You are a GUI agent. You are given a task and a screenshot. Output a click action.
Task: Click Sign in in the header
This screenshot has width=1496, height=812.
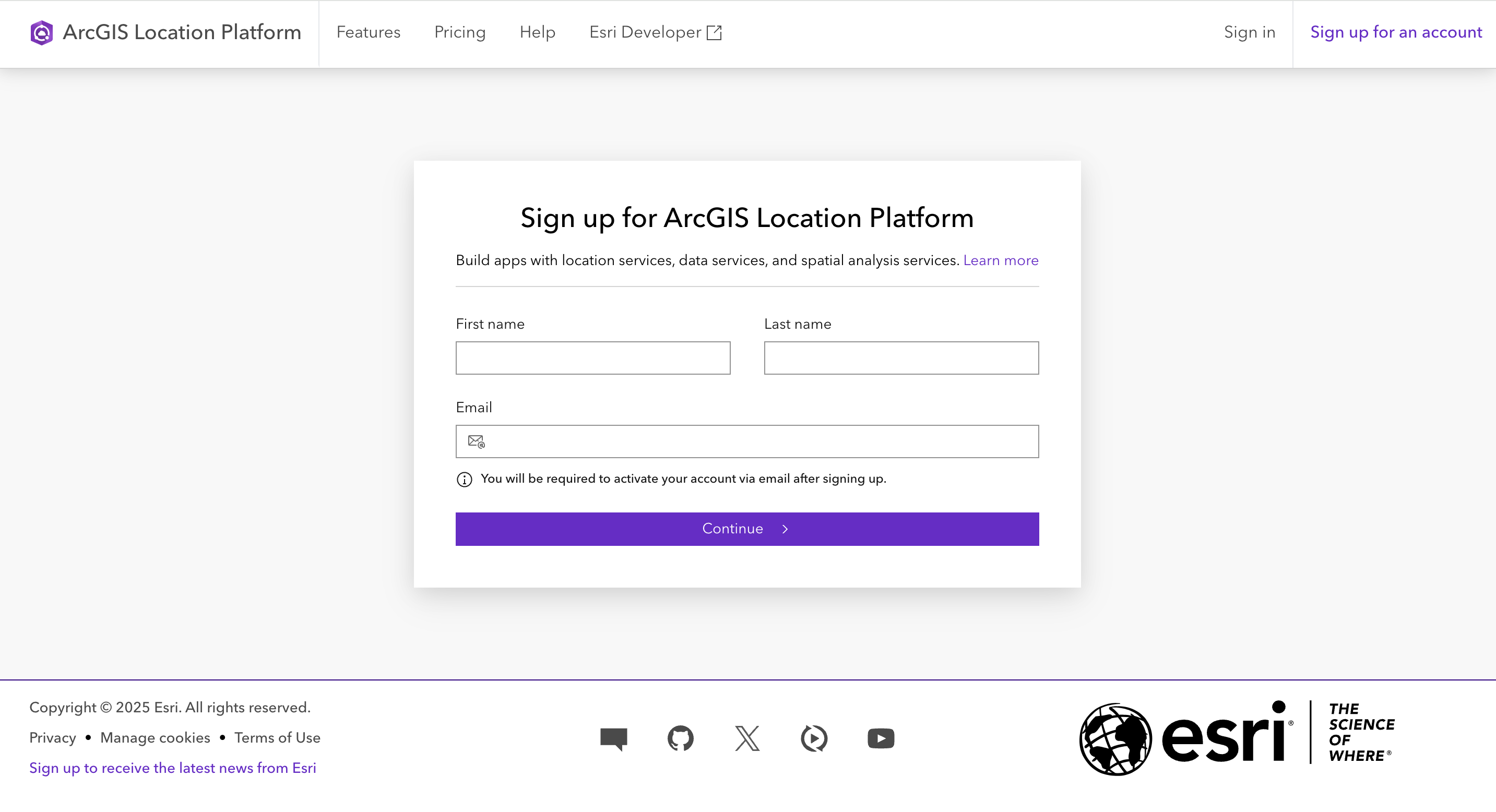pos(1249,32)
